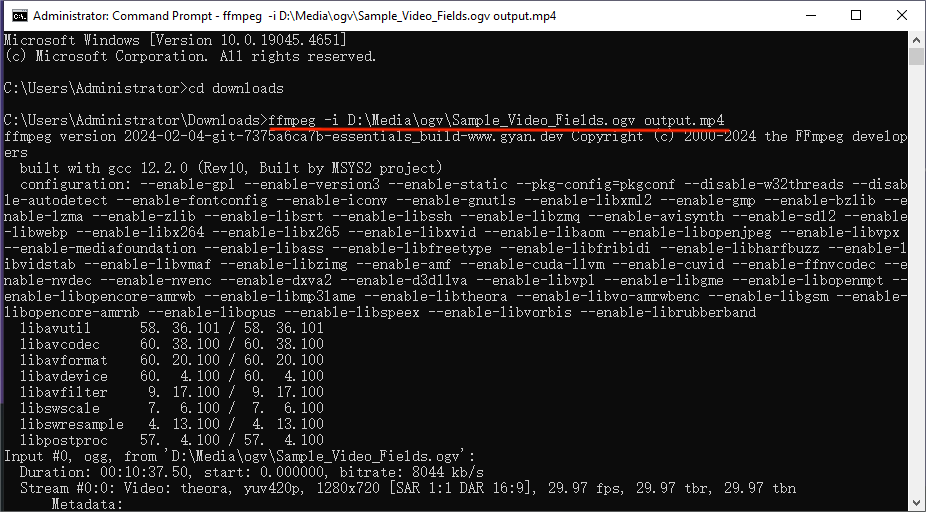Image resolution: width=926 pixels, height=512 pixels.
Task: Click the 'cd downloads' command line
Action: click(x=144, y=89)
